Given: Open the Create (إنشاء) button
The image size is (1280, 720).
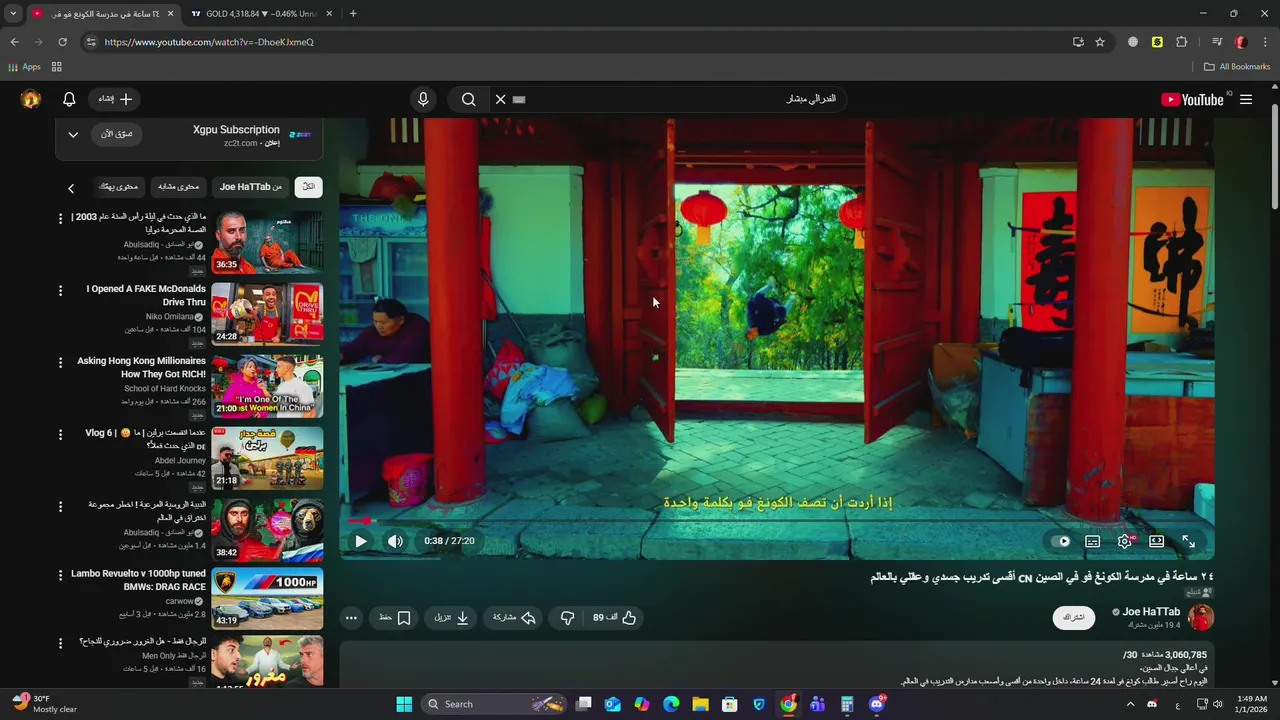Looking at the screenshot, I should tap(115, 99).
